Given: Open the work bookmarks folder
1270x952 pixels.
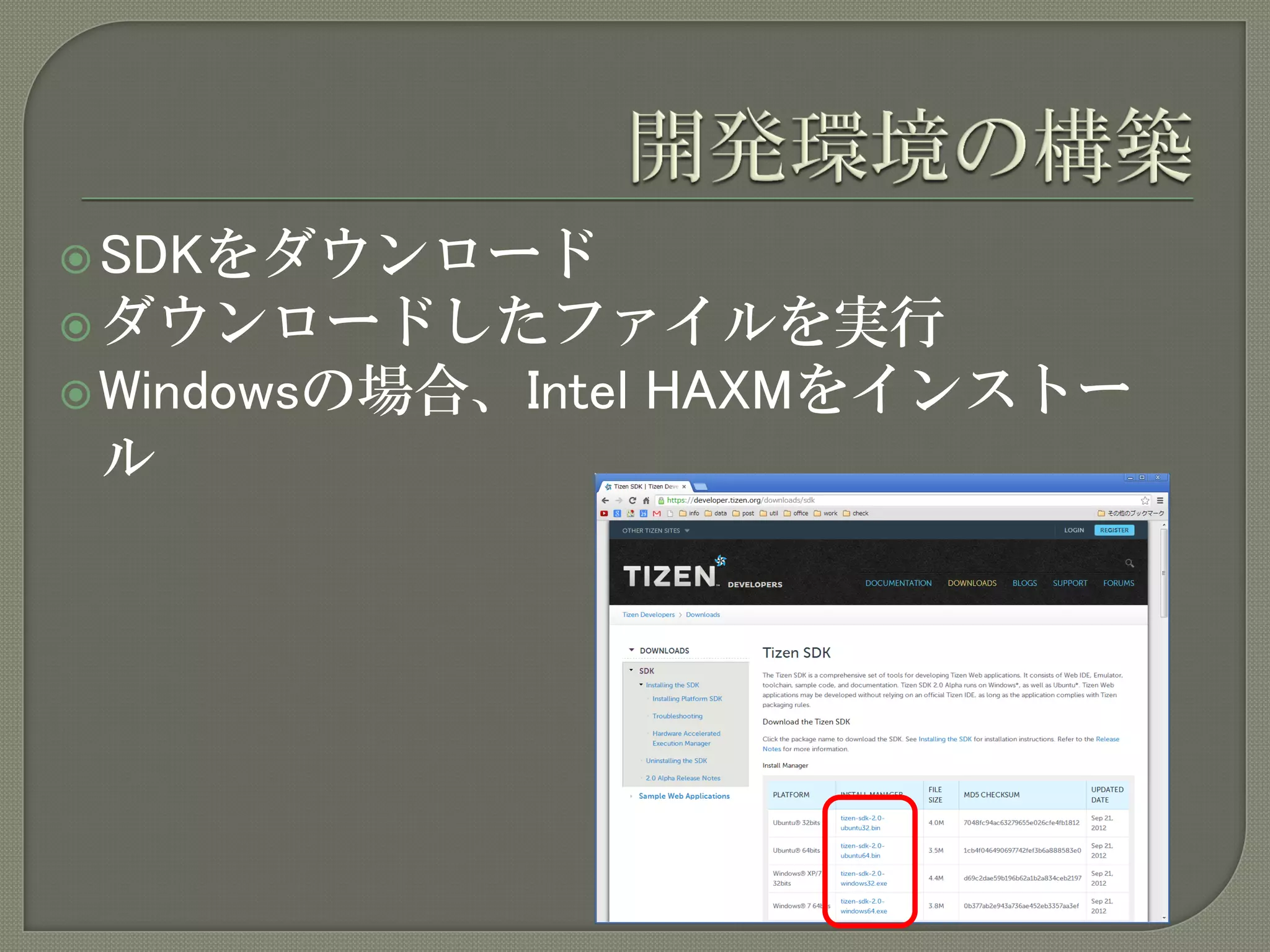Looking at the screenshot, I should tap(825, 513).
